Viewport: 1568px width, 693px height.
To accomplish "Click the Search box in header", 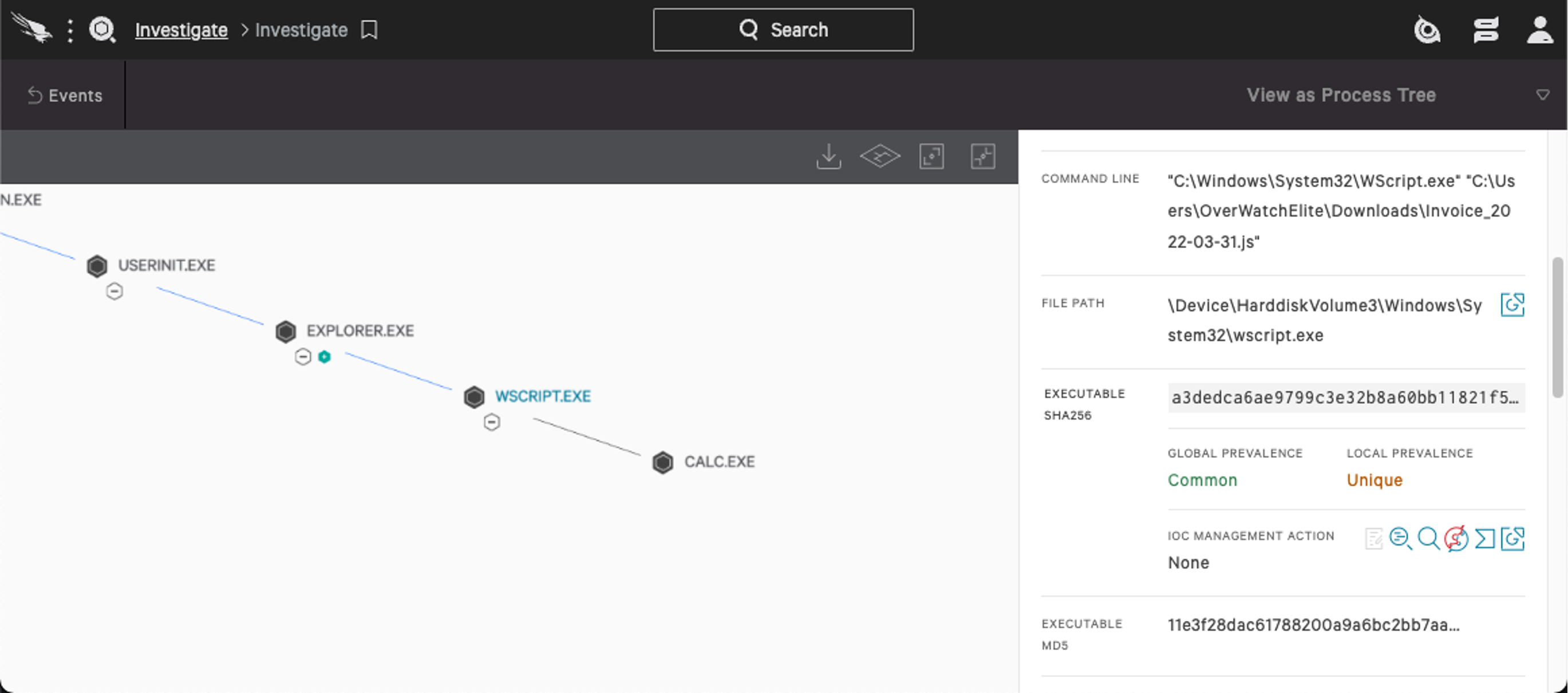I will (783, 30).
